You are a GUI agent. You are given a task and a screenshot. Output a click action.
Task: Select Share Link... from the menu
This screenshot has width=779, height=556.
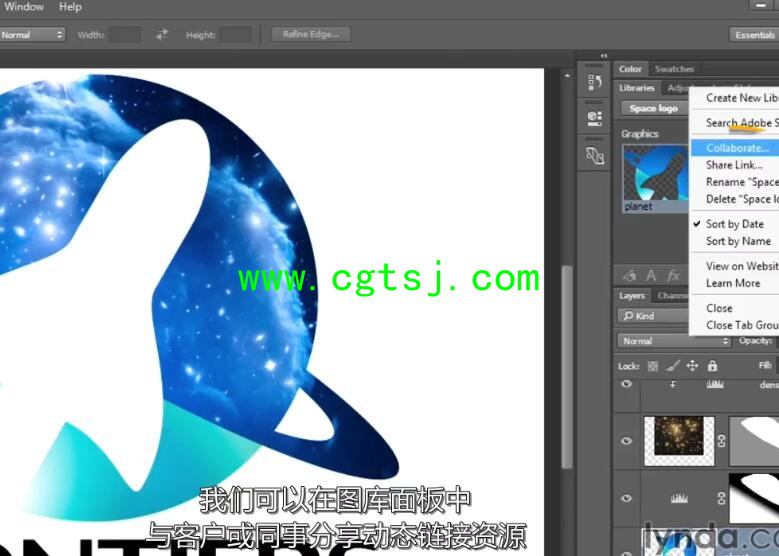735,165
